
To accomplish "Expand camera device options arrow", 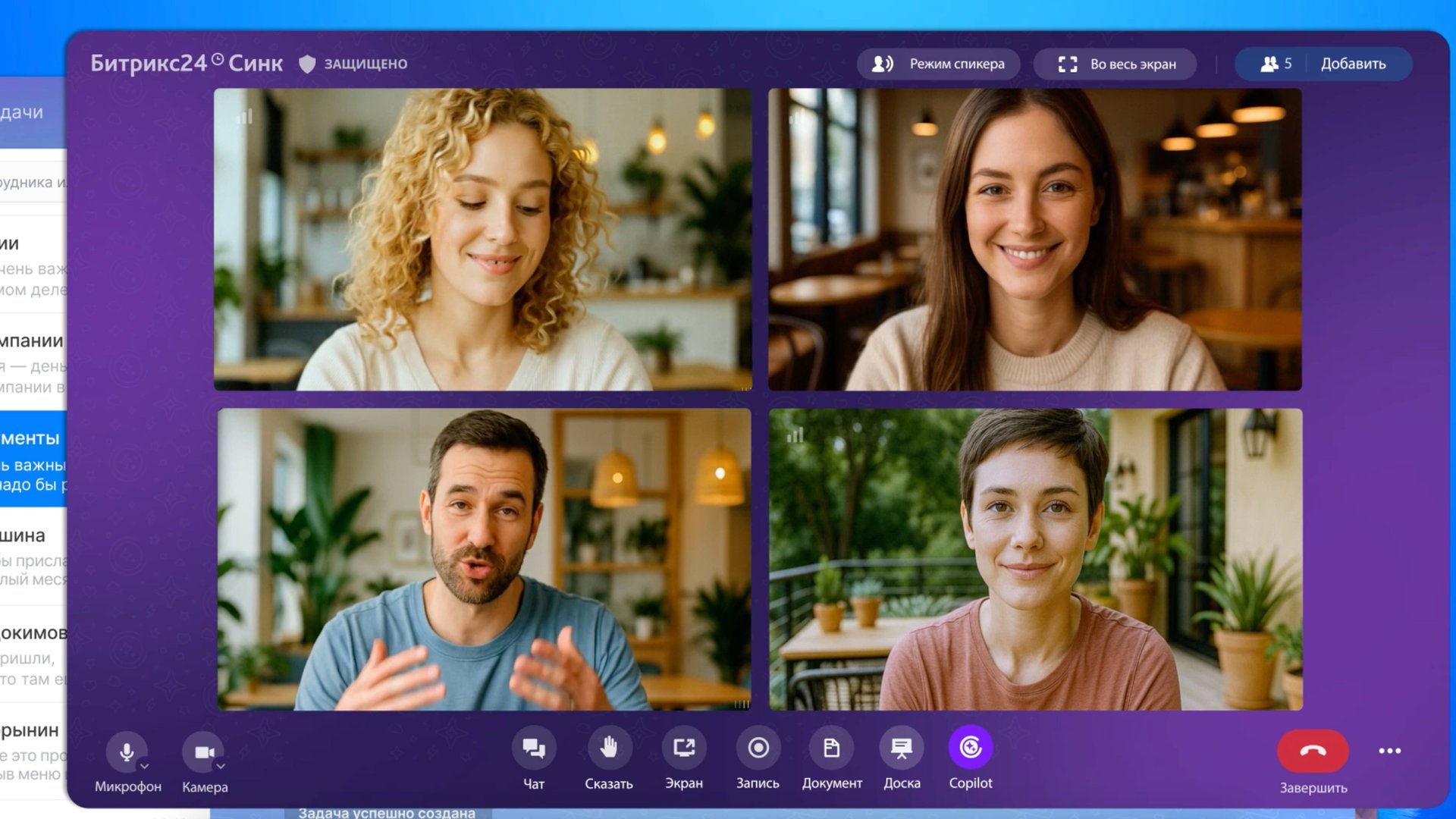I will tap(221, 767).
